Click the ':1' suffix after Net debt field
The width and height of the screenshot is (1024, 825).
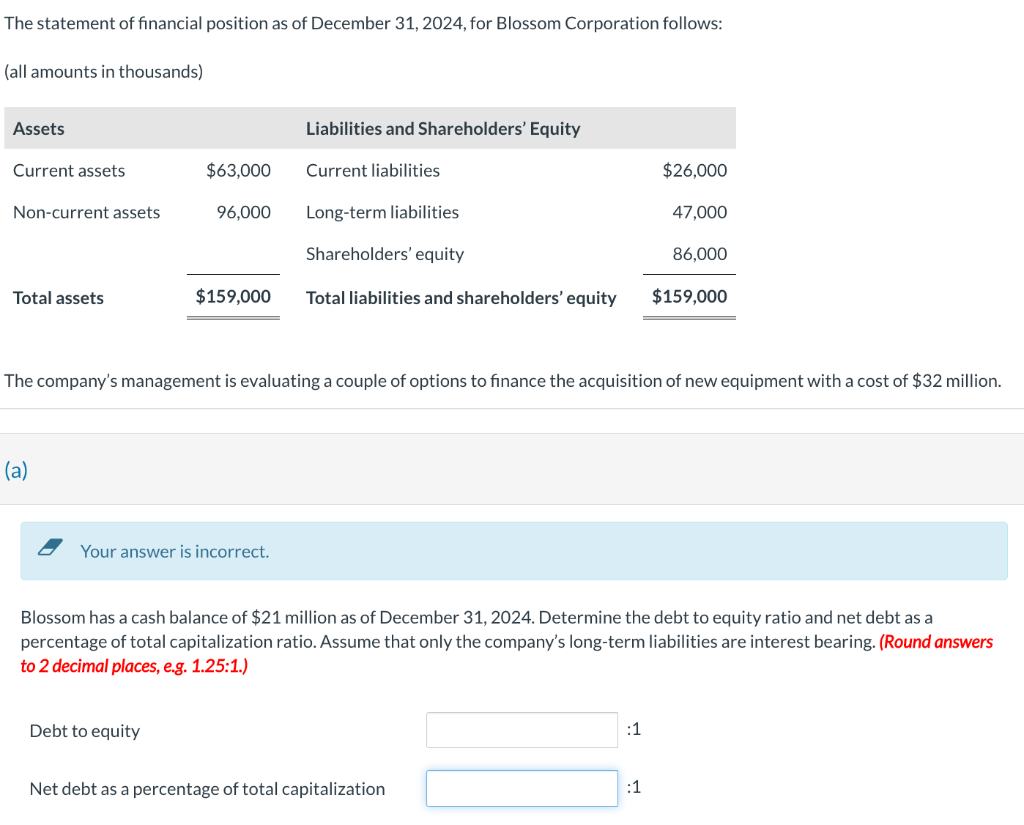[633, 787]
